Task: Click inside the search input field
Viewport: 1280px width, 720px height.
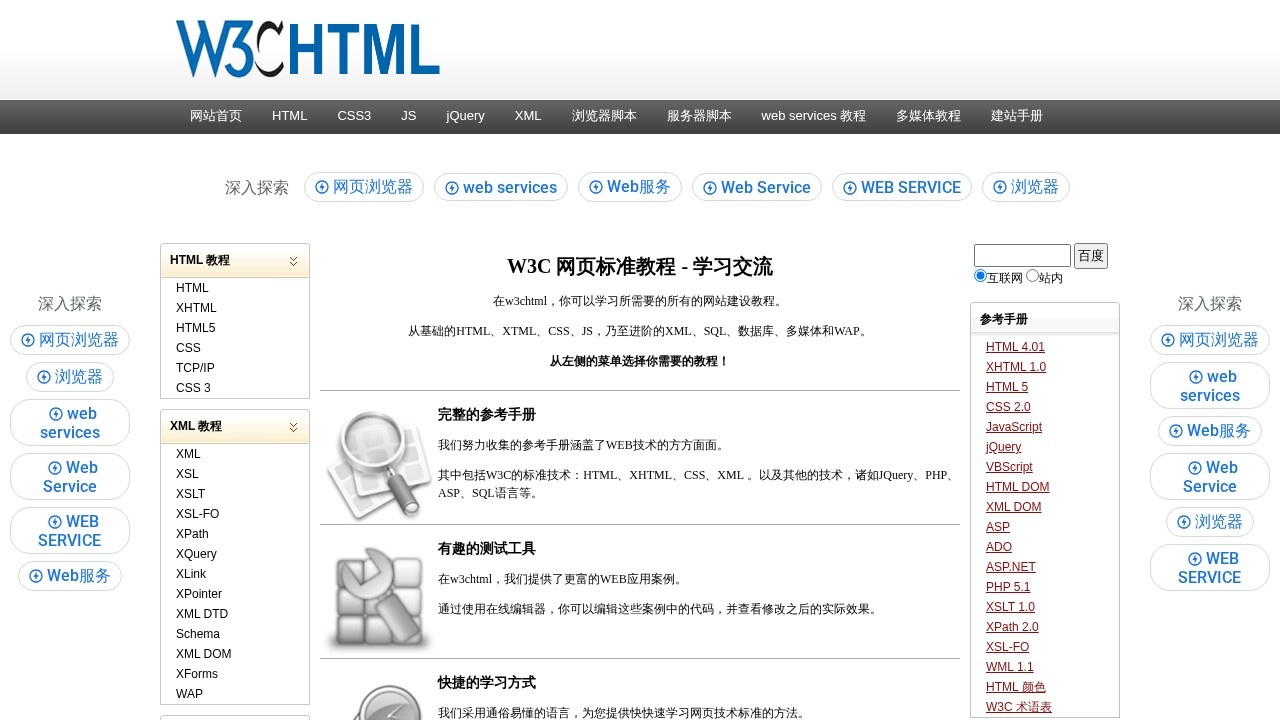Action: [x=1021, y=255]
